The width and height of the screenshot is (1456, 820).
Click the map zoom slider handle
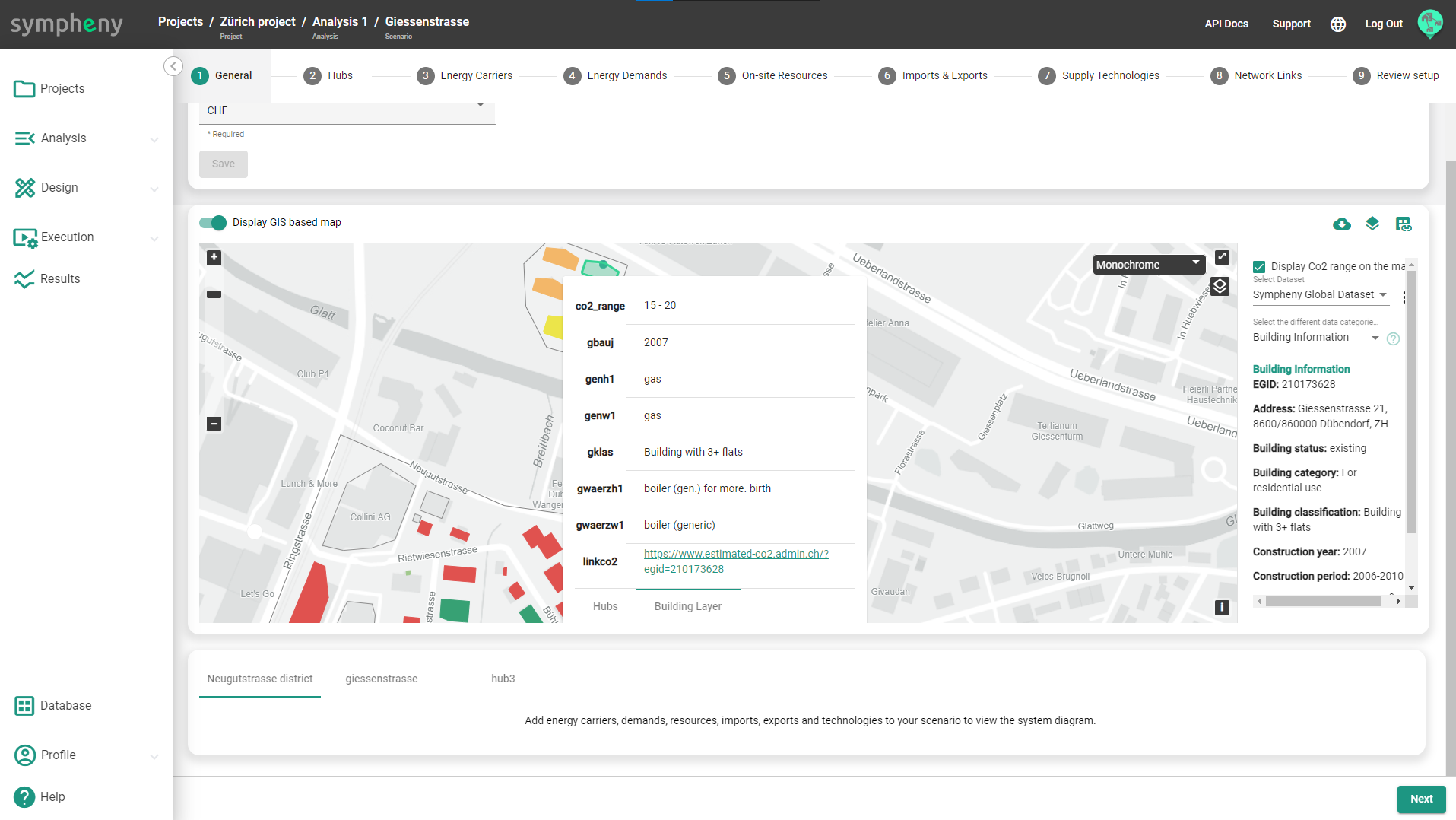pyautogui.click(x=214, y=294)
